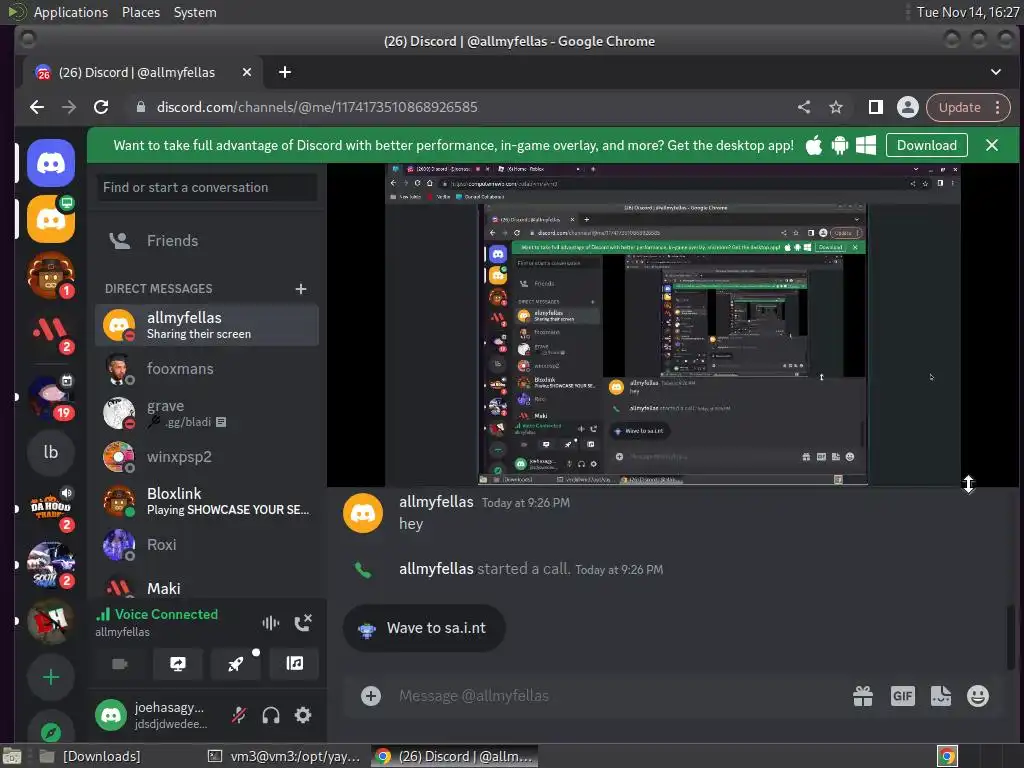Click the Apple download icon in banner
The width and height of the screenshot is (1024, 768).
point(814,146)
